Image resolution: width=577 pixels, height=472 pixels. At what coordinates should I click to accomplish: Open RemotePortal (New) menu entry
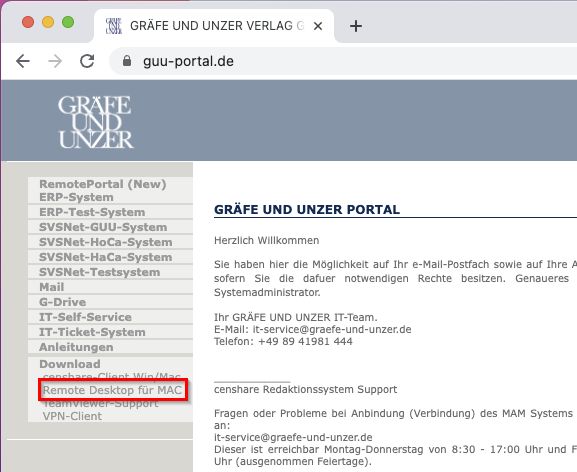[103, 184]
